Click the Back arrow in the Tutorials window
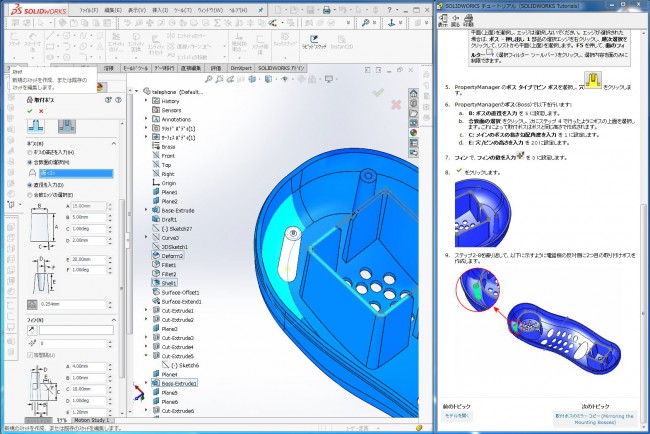This screenshot has width=650, height=434. tap(455, 20)
